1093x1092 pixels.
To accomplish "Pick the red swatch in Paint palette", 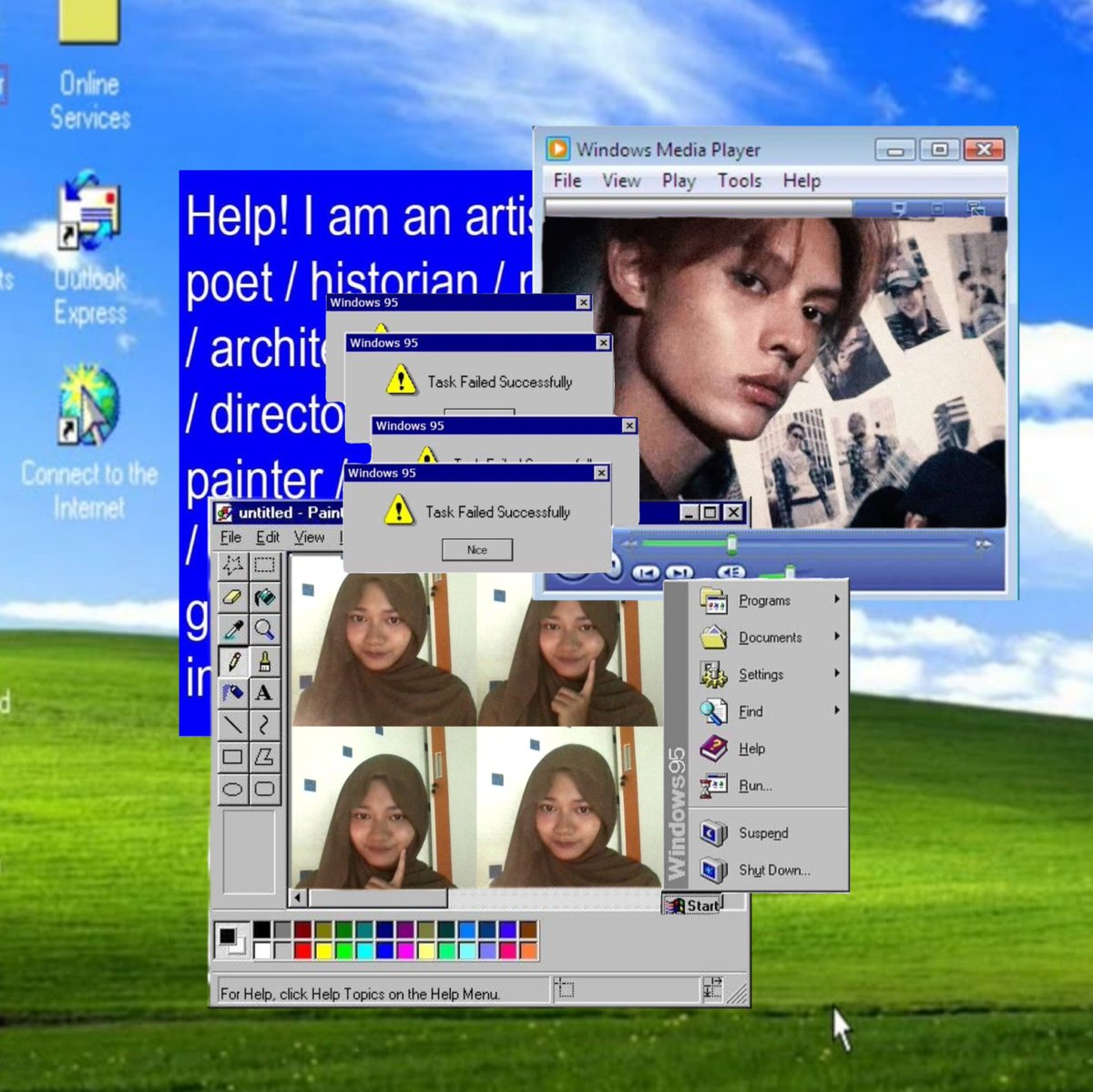I will 303,950.
